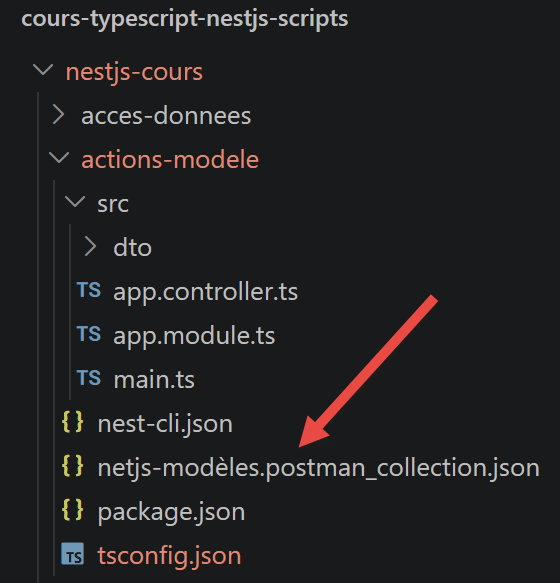Click the blue TS icon of tsconfig.json
Viewport: 560px width, 583px height.
click(x=73, y=554)
